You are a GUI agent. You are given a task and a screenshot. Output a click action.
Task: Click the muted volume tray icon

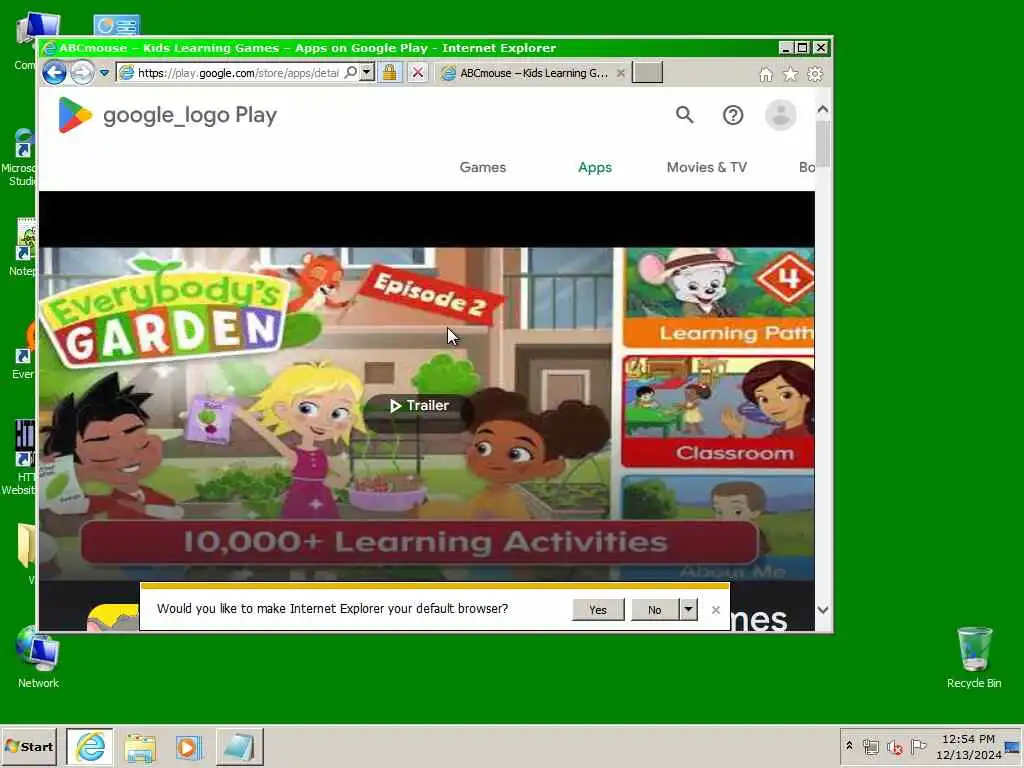coord(895,746)
